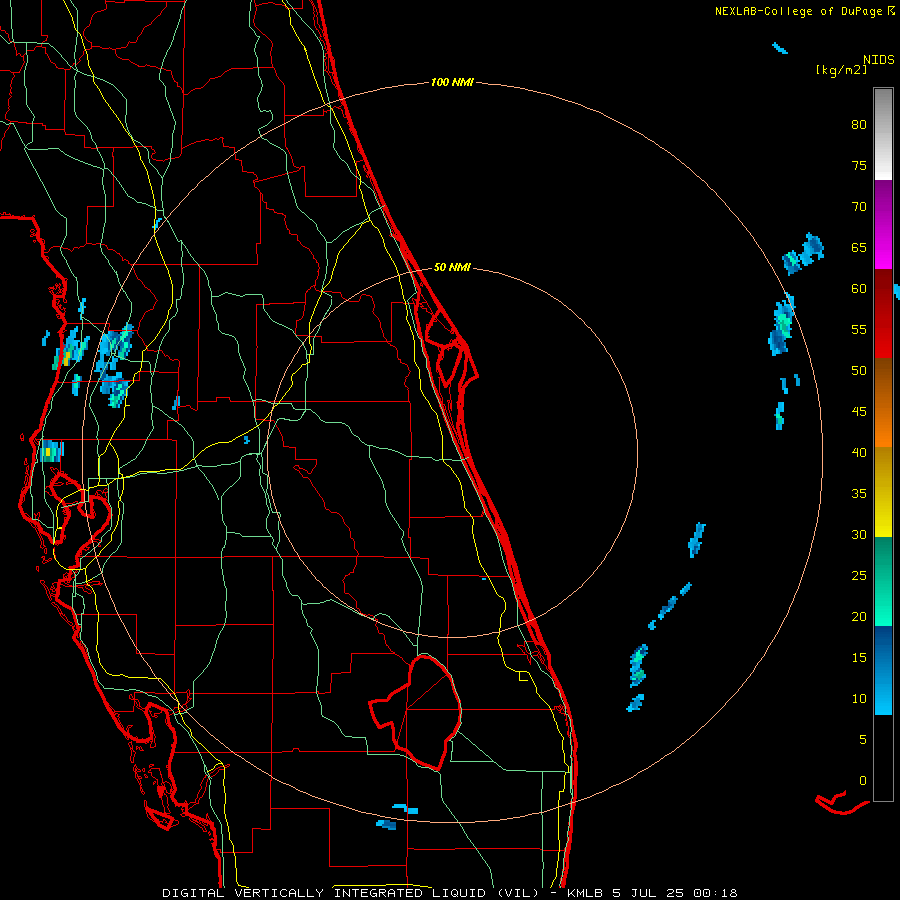Click the green segment of the color bar
900x900 pixels.
point(883,581)
